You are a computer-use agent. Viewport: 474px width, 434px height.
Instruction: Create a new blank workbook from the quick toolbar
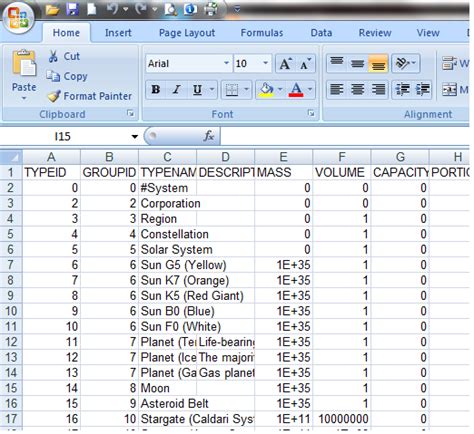[91, 9]
